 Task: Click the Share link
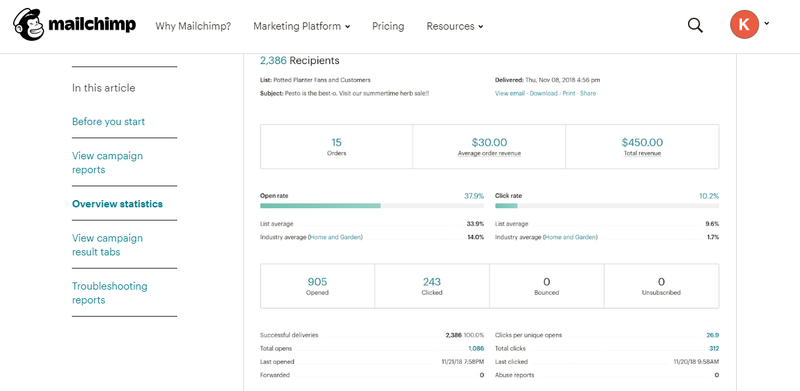(588, 93)
